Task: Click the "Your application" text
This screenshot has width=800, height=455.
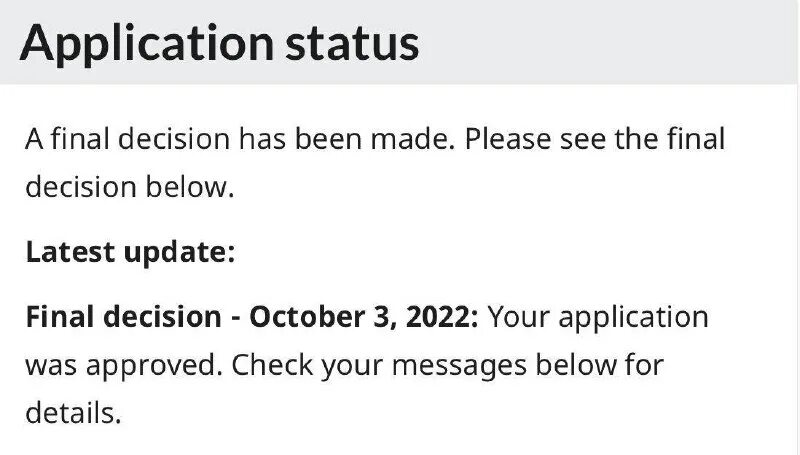Action: click(600, 317)
